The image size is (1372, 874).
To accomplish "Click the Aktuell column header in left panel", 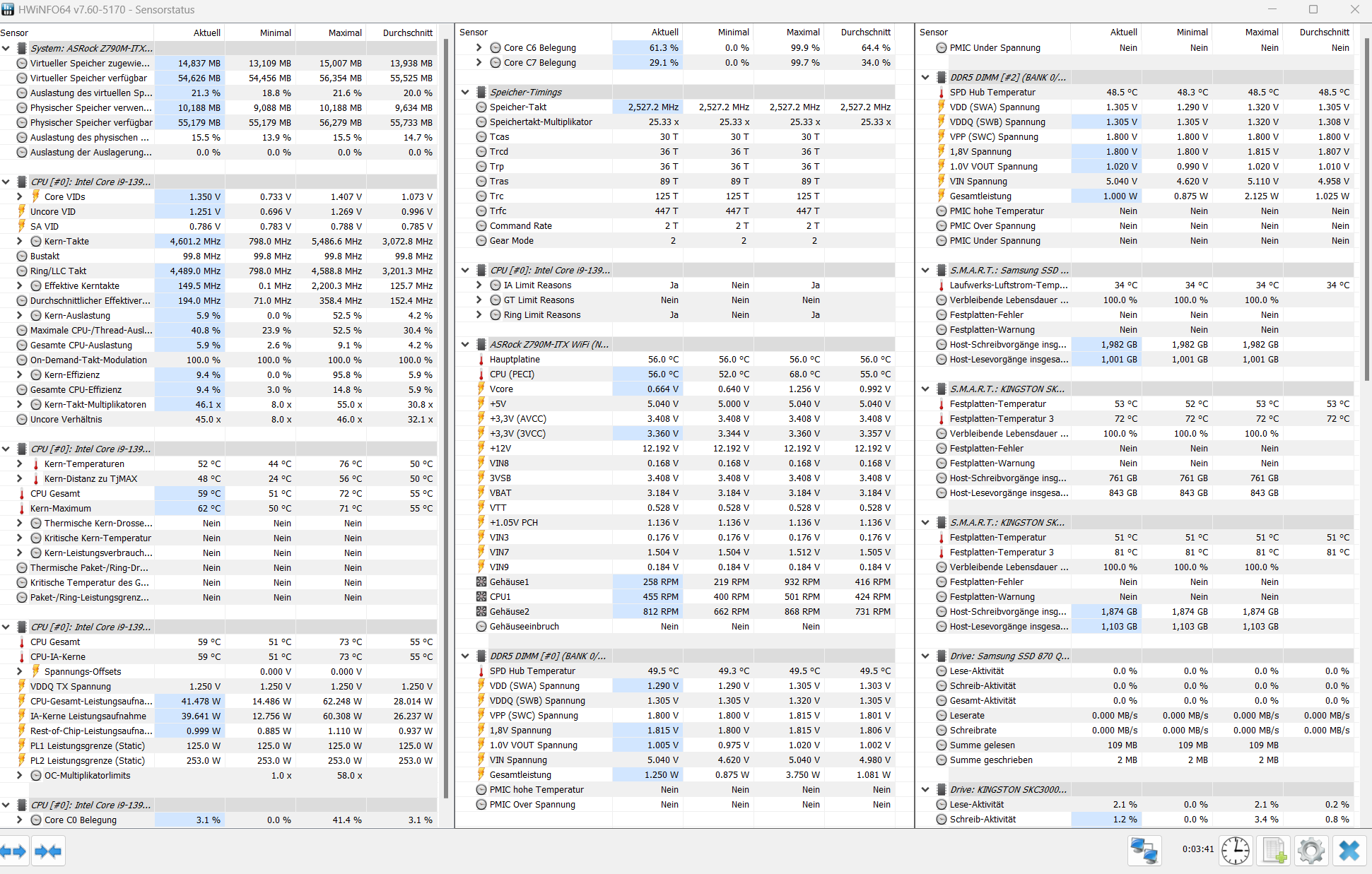I will (206, 33).
